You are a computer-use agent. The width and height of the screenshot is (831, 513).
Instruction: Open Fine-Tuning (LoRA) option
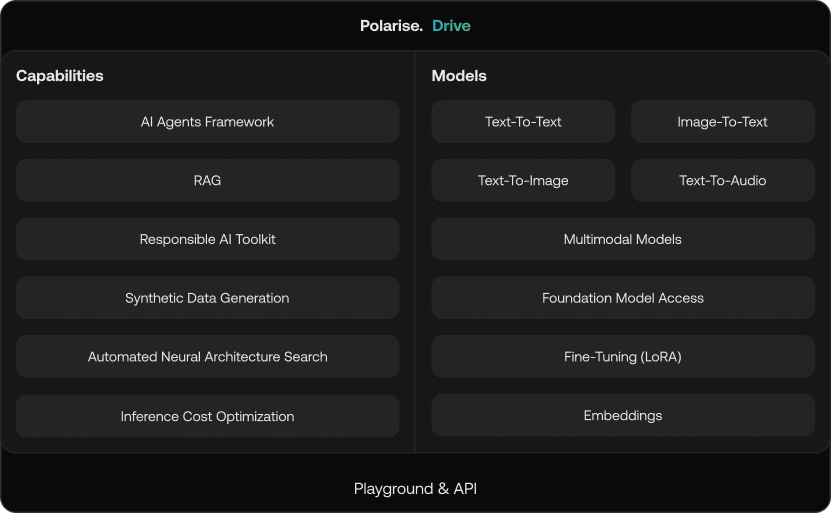tap(623, 357)
